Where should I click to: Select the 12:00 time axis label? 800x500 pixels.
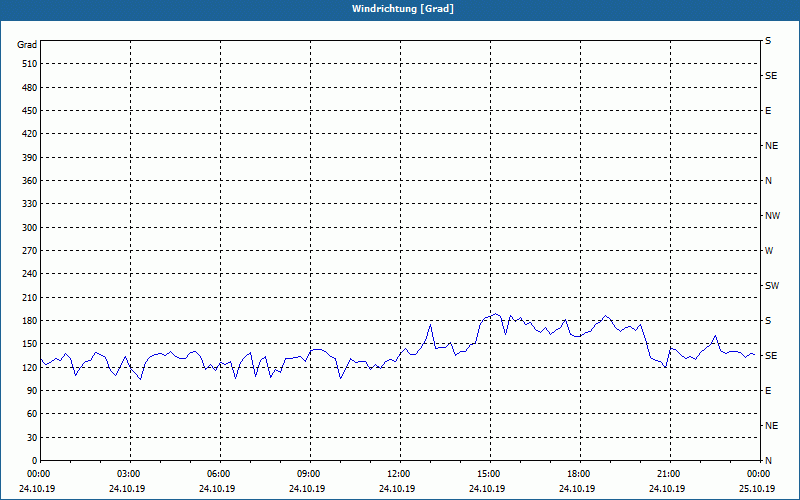pos(401,474)
